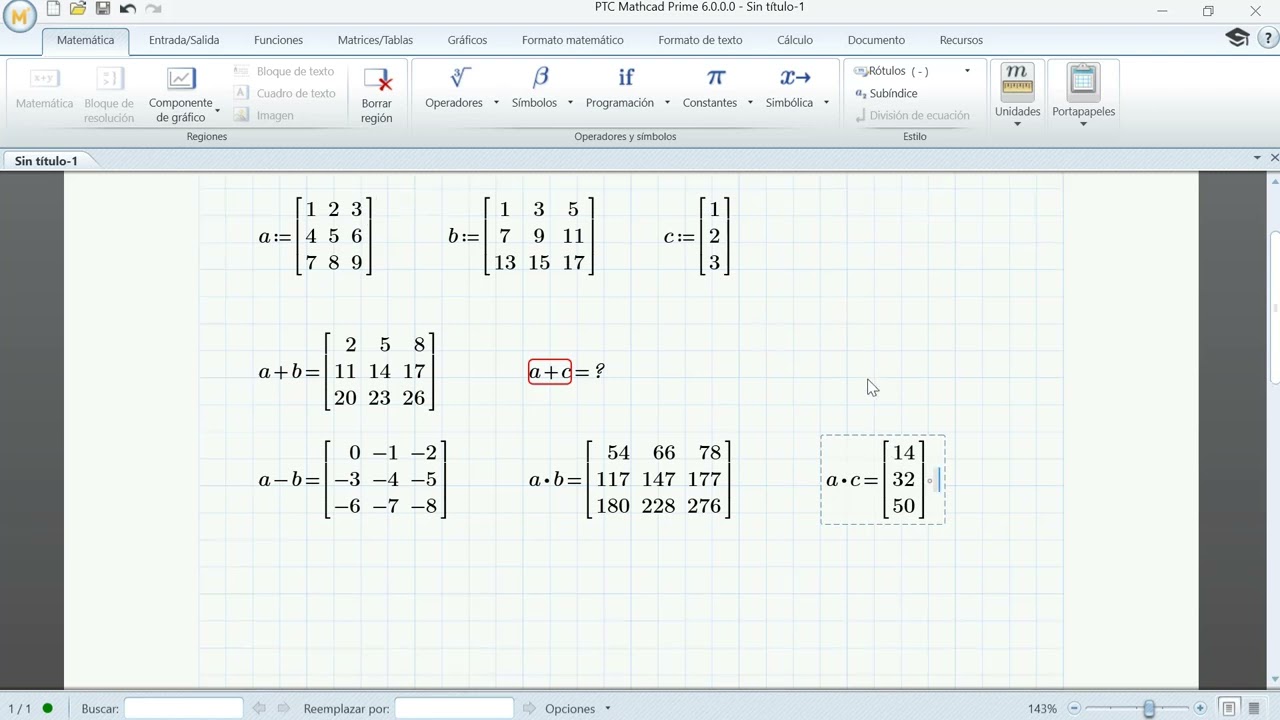Screen dimensions: 1280x720
Task: Open the Simbólica arrow gallery
Action: click(x=796, y=78)
